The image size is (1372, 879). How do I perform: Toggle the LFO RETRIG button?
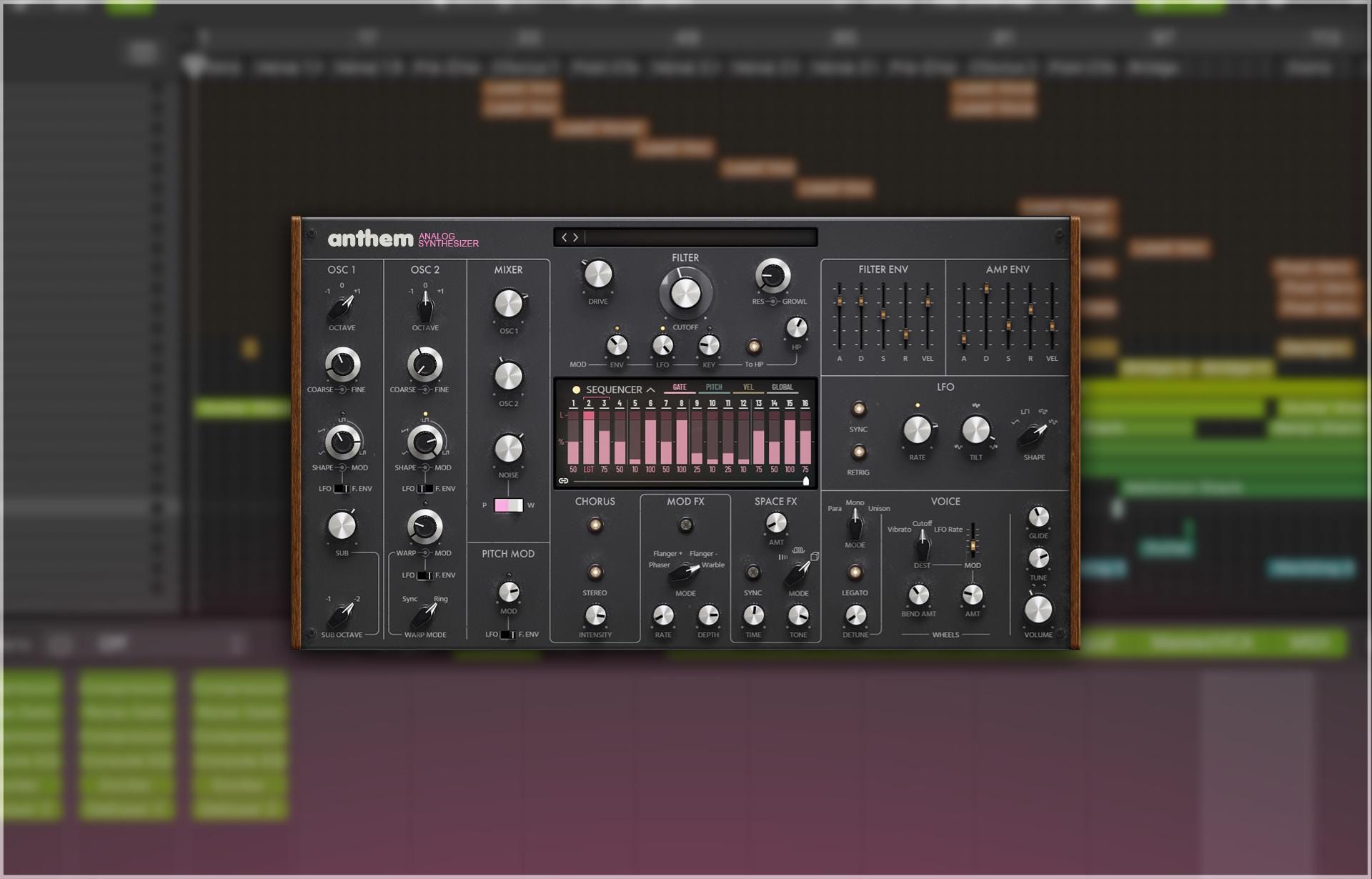pos(858,452)
